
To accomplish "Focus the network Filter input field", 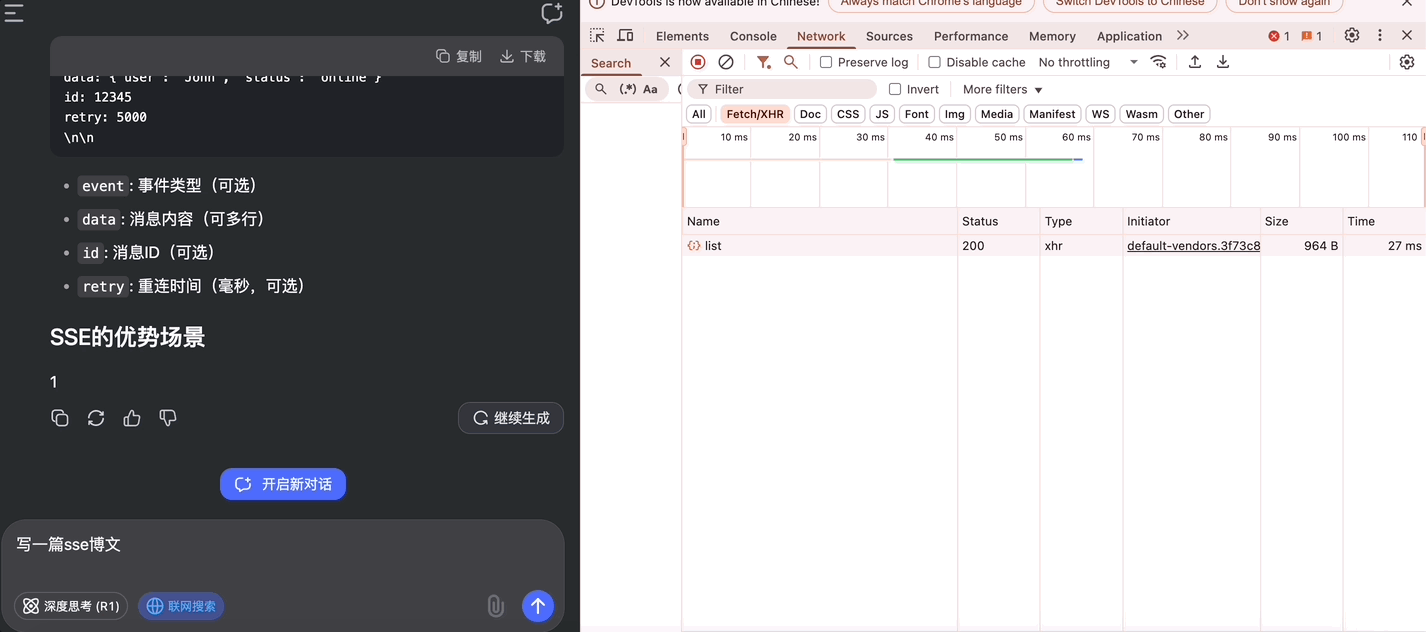I will (x=782, y=89).
